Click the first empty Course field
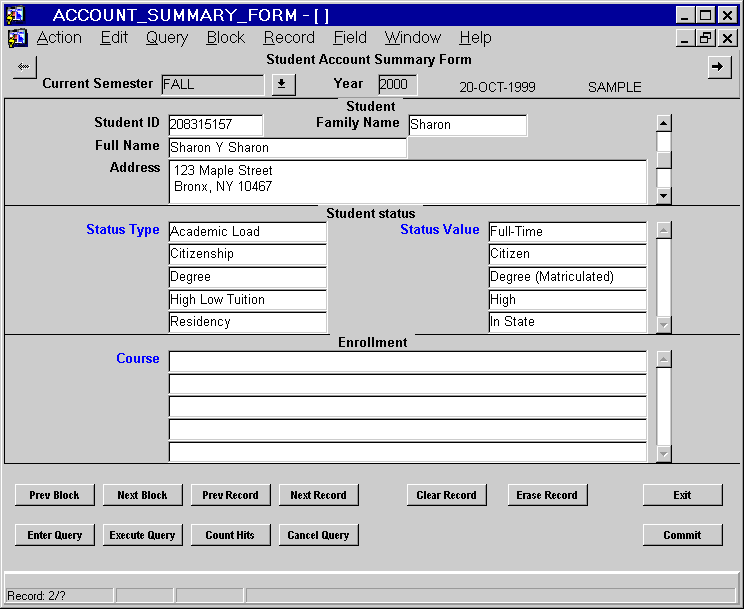The image size is (744, 609). point(408,362)
